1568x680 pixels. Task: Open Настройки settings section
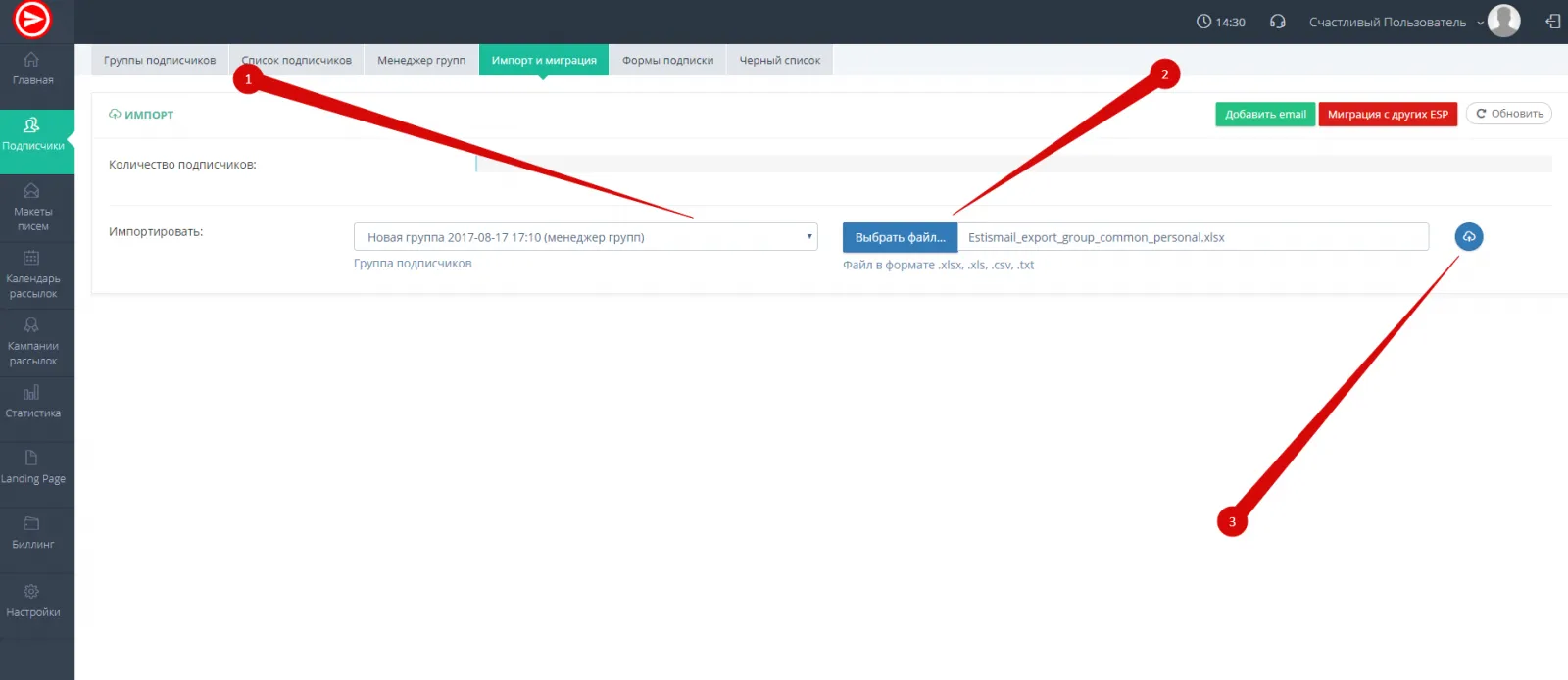(32, 601)
